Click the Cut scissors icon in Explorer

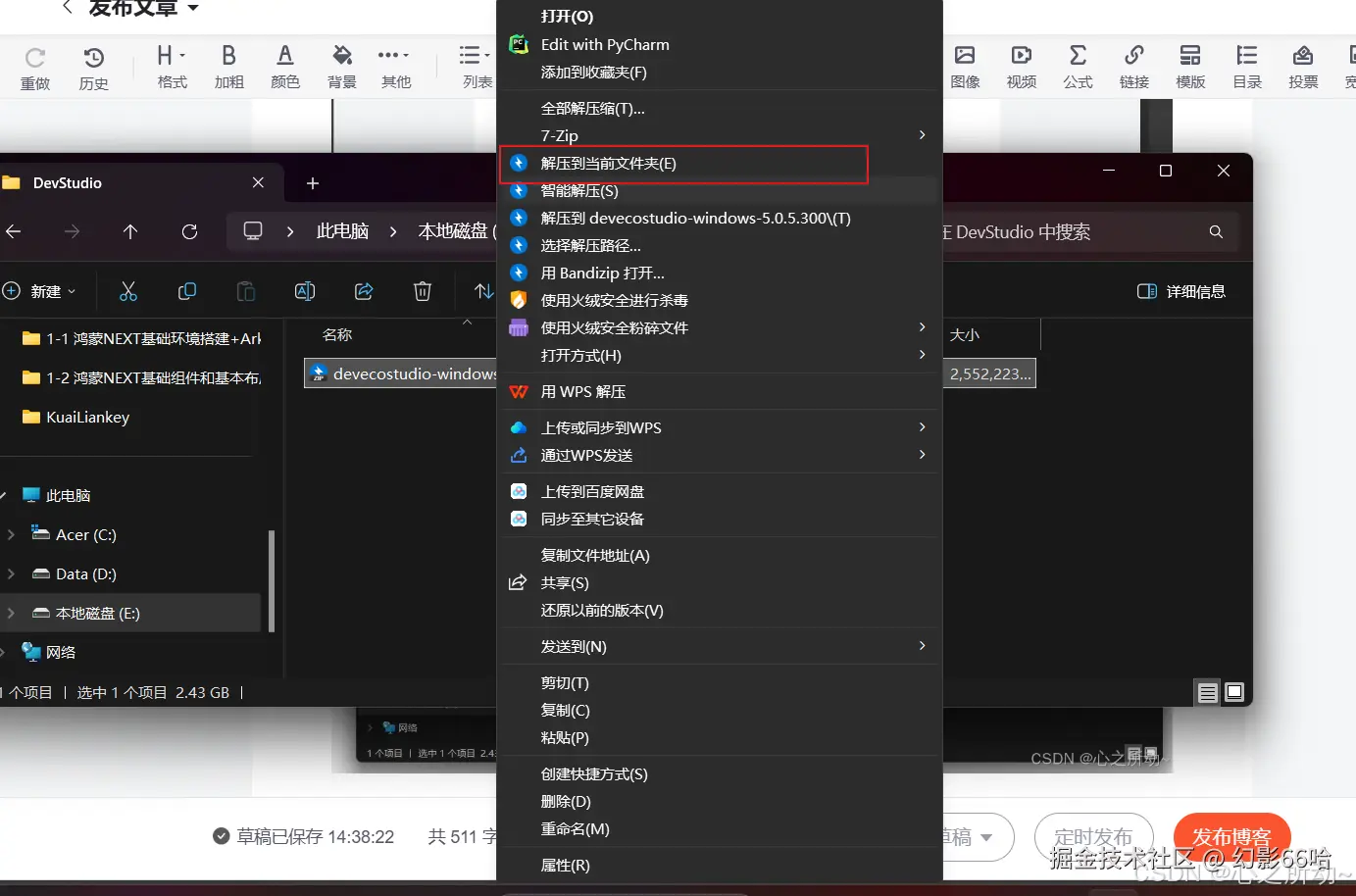pos(128,291)
